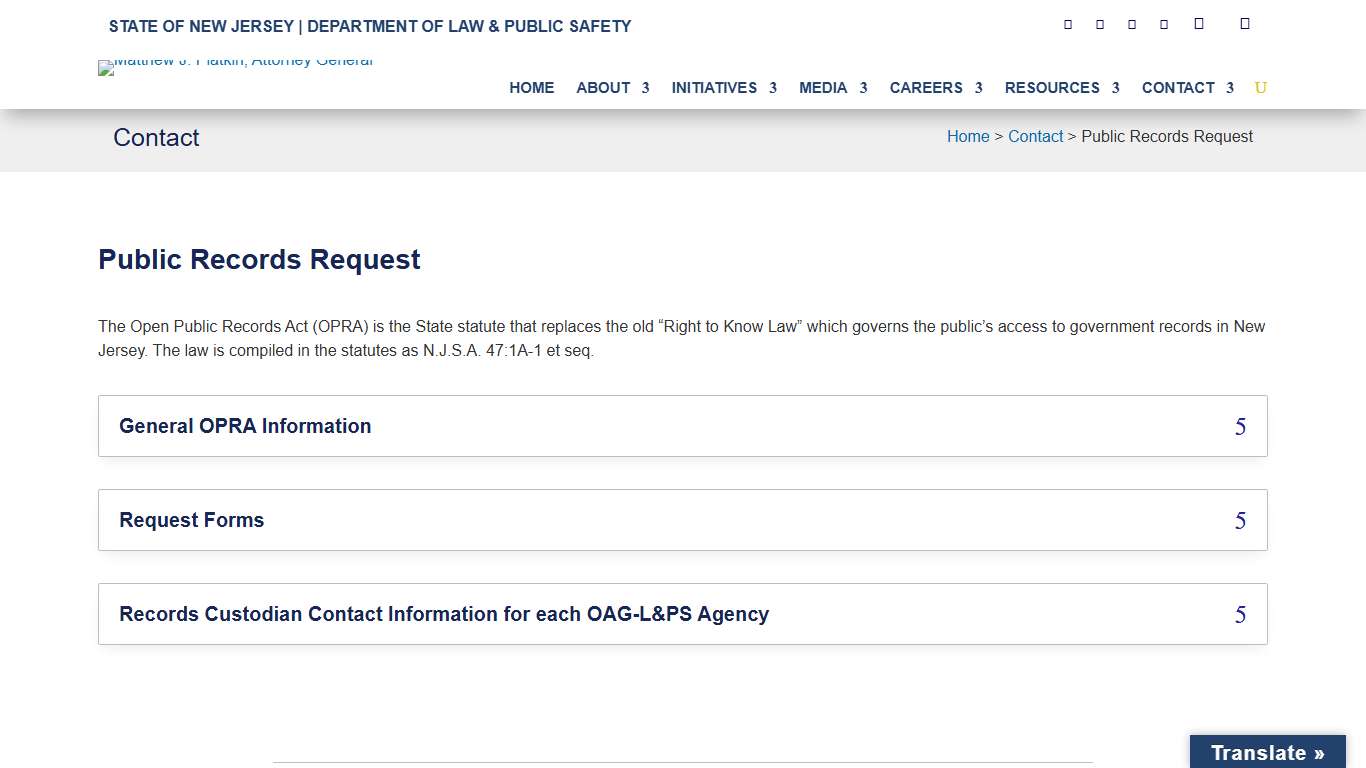Open the fifth larger header icon
Image resolution: width=1366 pixels, height=768 pixels.
point(1198,22)
